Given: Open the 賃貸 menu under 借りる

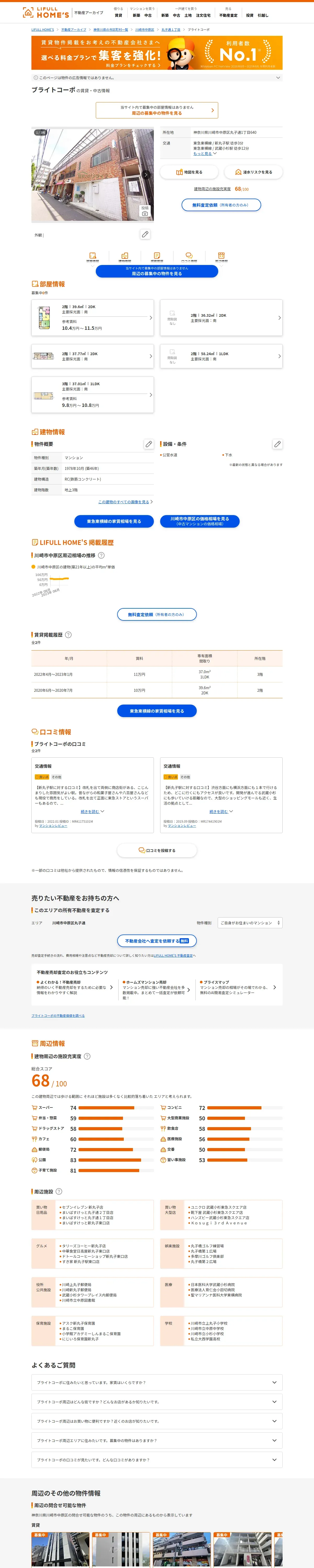Looking at the screenshot, I should pyautogui.click(x=118, y=15).
